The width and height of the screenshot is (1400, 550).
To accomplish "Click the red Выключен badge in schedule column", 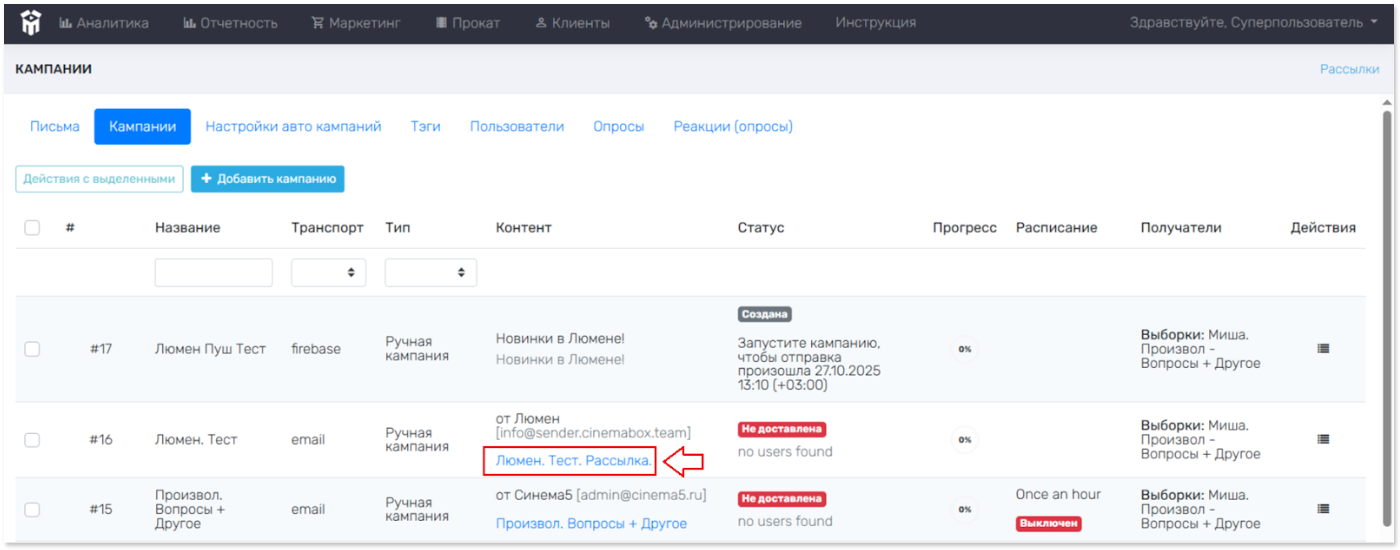I will tap(1048, 524).
